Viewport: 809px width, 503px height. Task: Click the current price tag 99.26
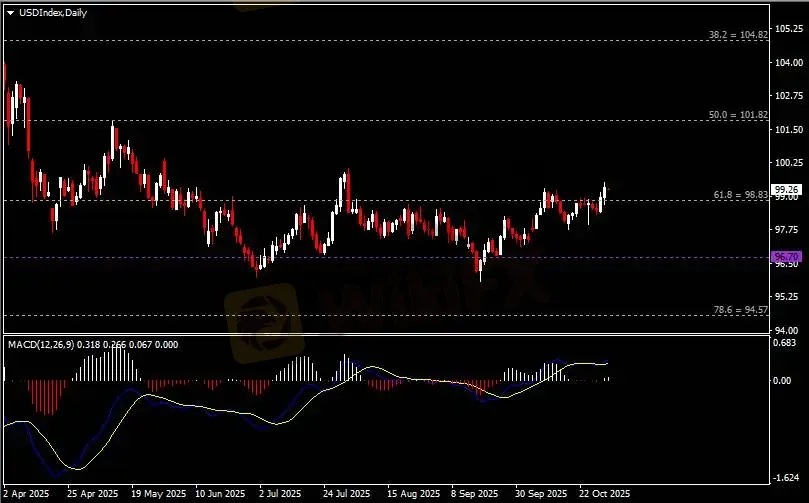786,189
